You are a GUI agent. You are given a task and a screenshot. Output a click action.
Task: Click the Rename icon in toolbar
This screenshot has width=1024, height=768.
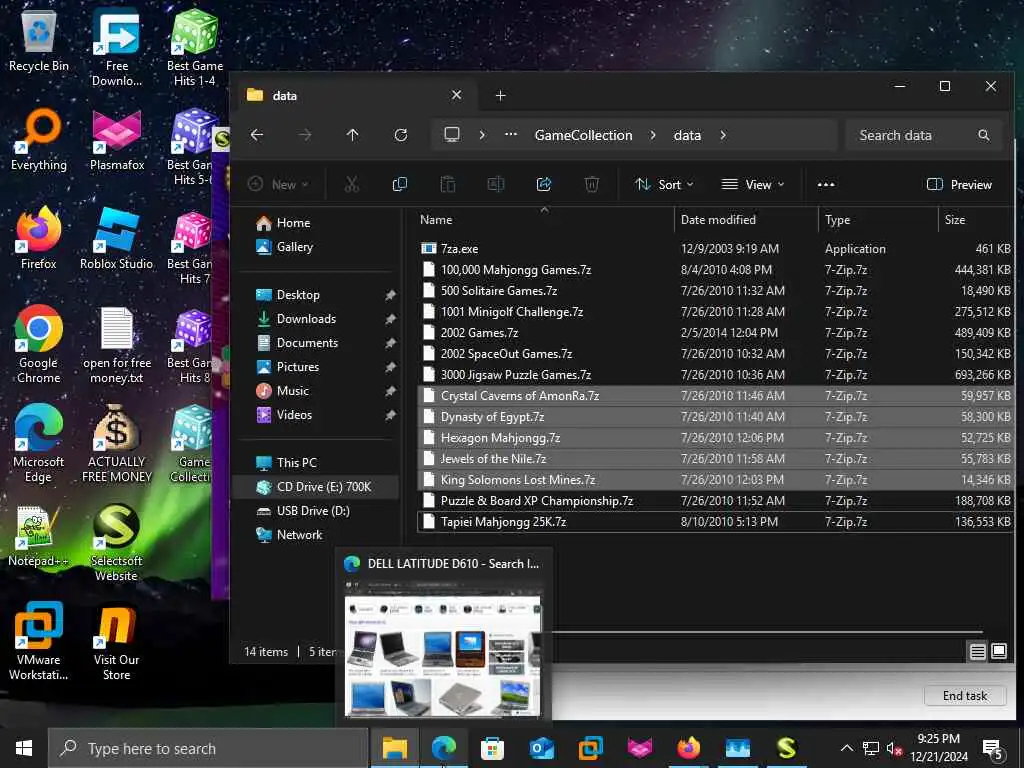point(496,185)
